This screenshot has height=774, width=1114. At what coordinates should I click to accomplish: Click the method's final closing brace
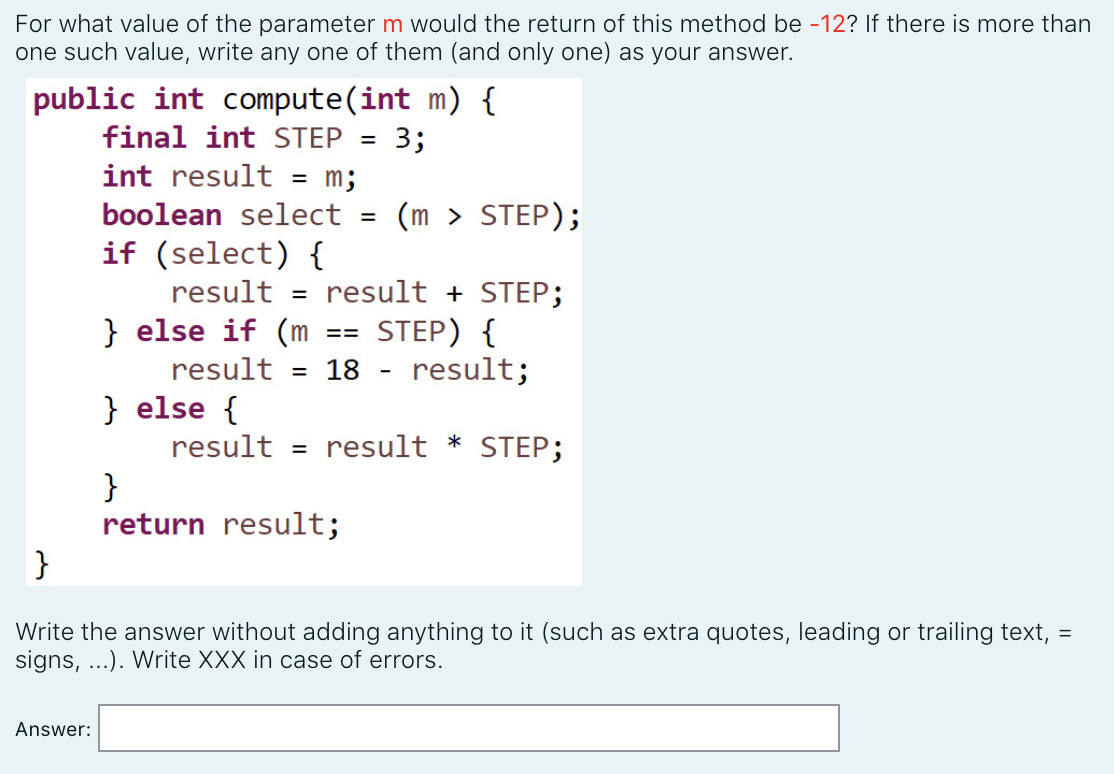tap(41, 566)
